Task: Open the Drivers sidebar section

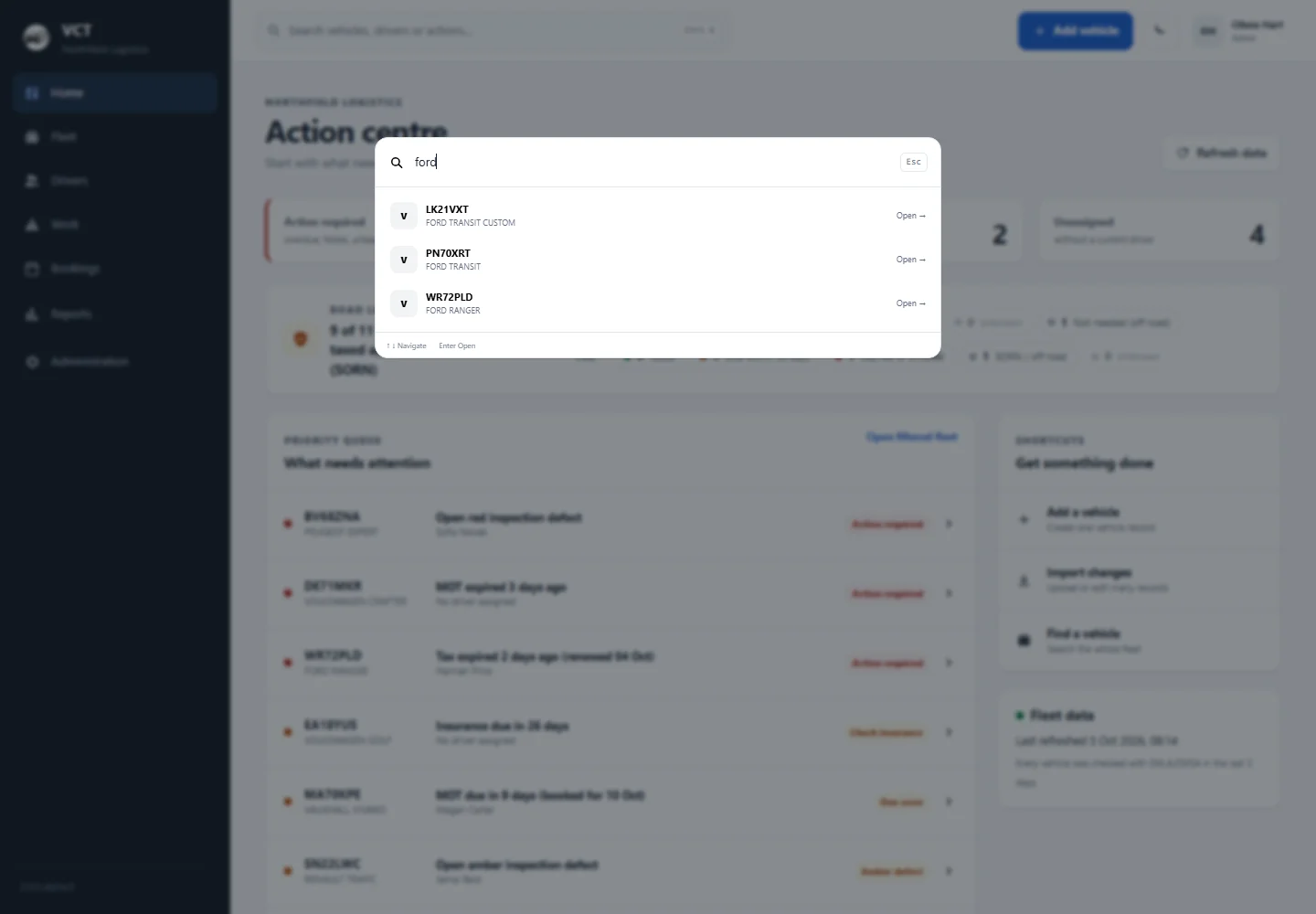Action: 115,181
